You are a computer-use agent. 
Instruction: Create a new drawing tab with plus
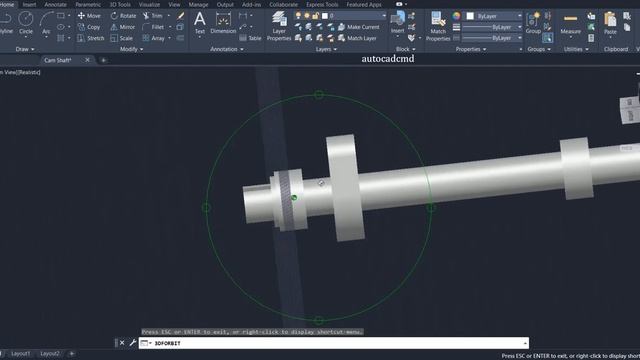[104, 60]
